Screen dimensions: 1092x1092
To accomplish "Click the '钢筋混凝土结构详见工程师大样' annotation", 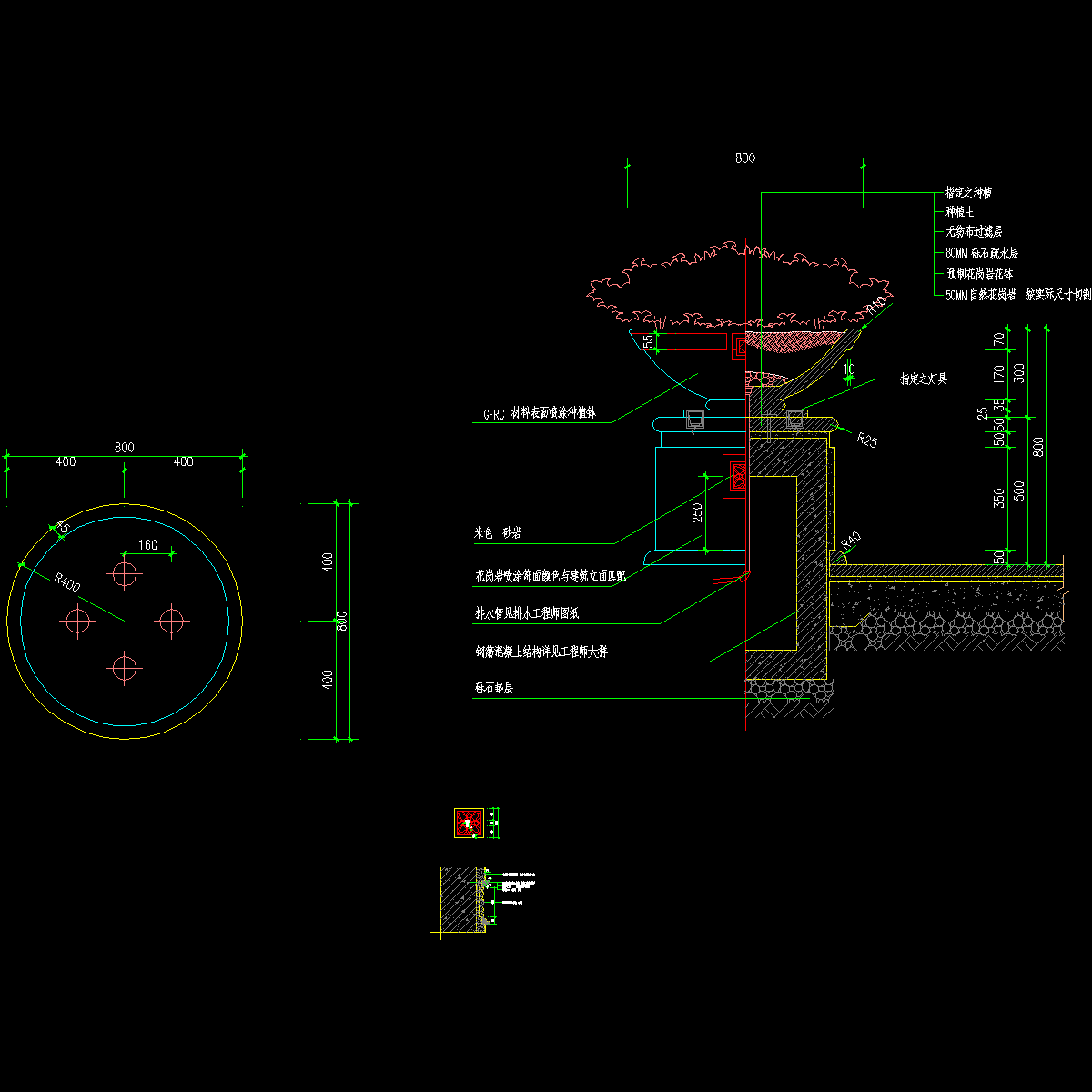I will 541,652.
